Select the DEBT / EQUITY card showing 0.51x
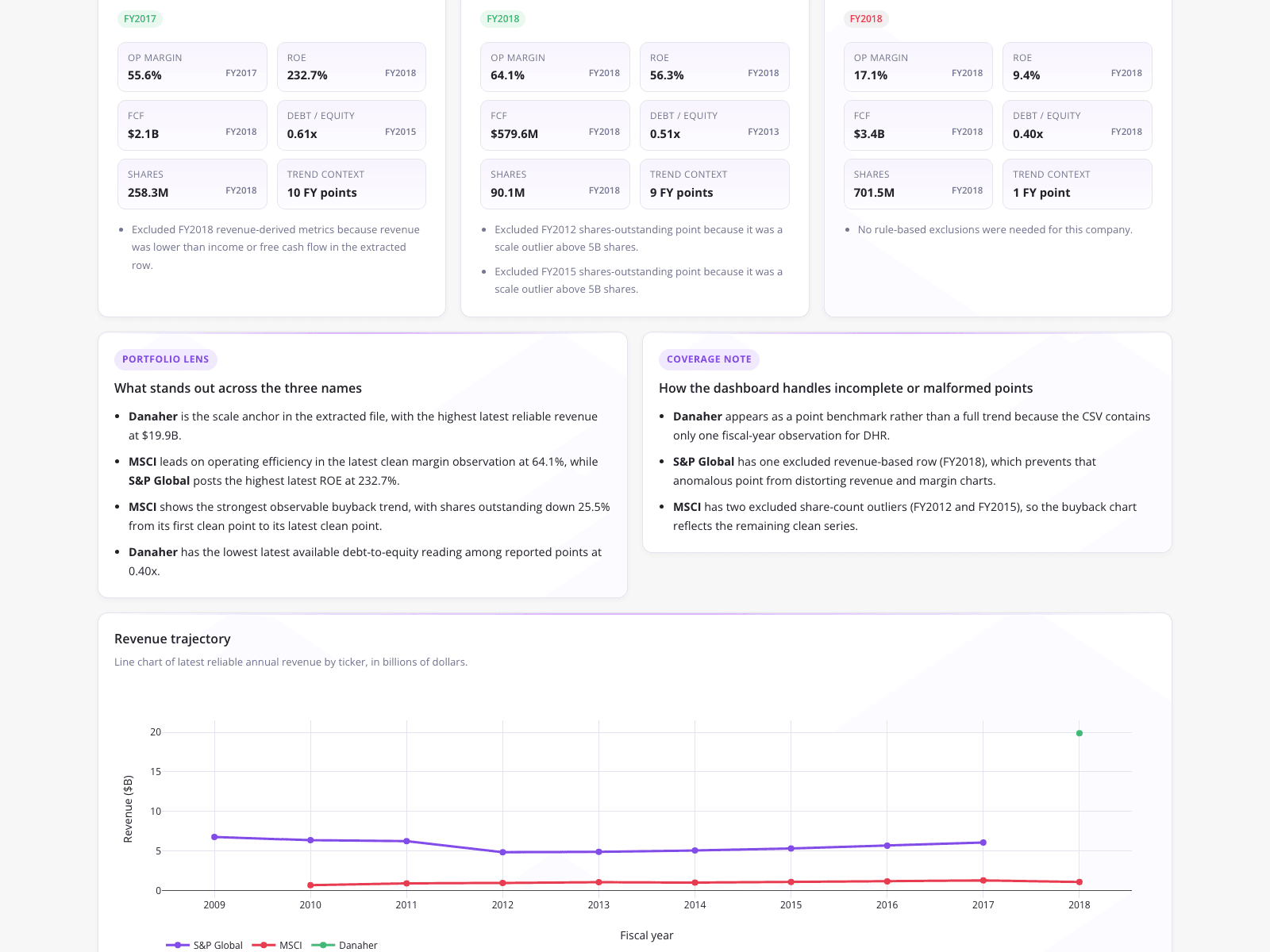The width and height of the screenshot is (1270, 952). point(714,125)
